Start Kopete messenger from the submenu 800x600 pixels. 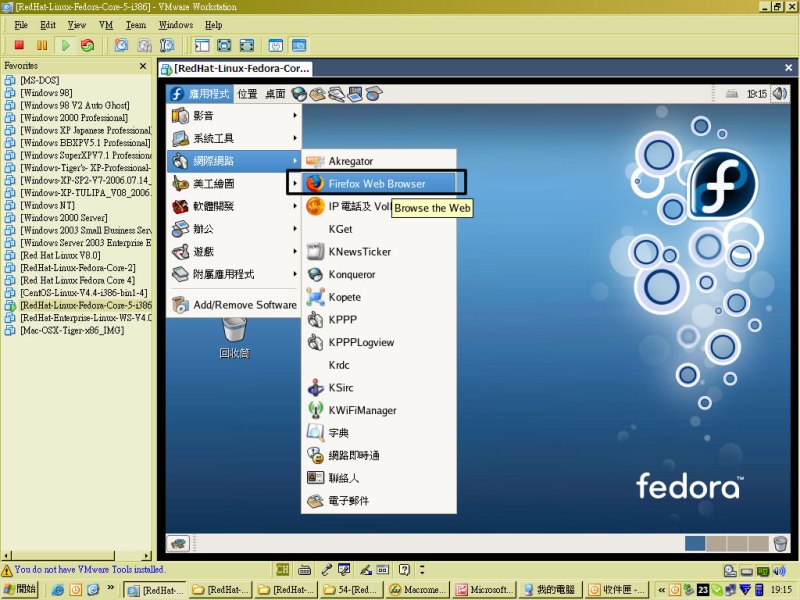click(379, 297)
